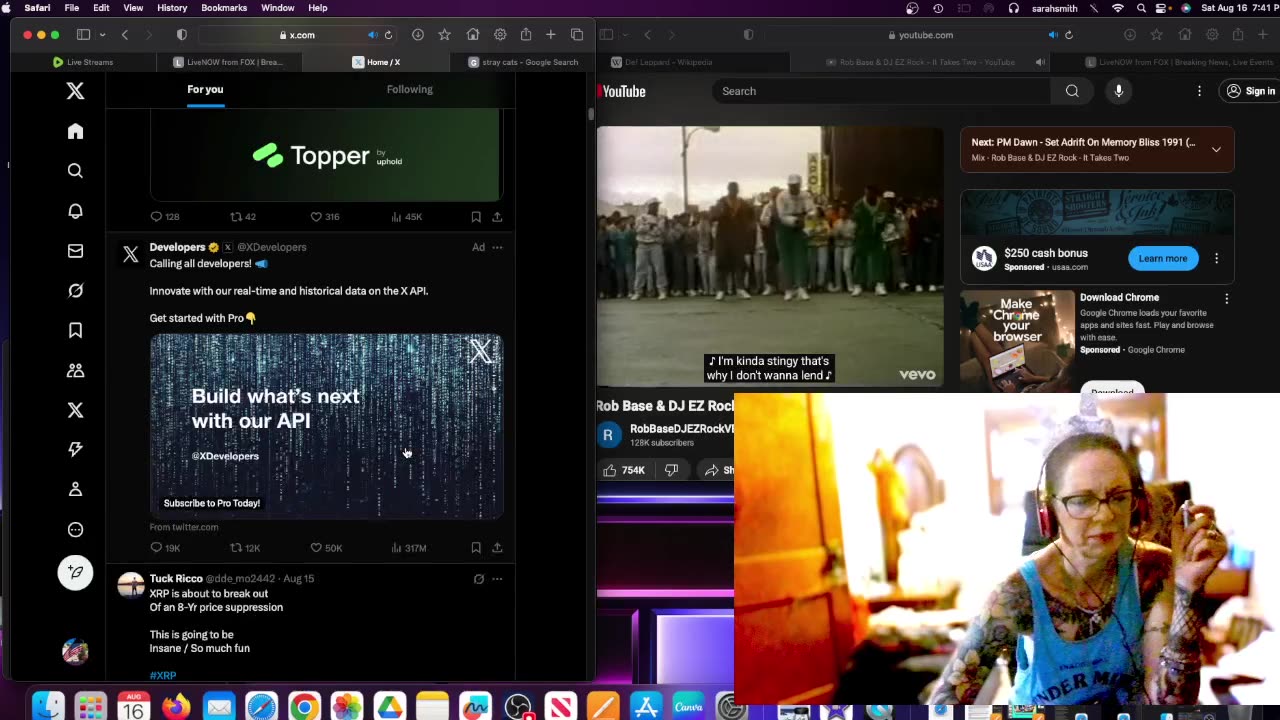The image size is (1280, 720).
Task: Open the Bookmarks menu in menu bar
Action: (x=224, y=8)
